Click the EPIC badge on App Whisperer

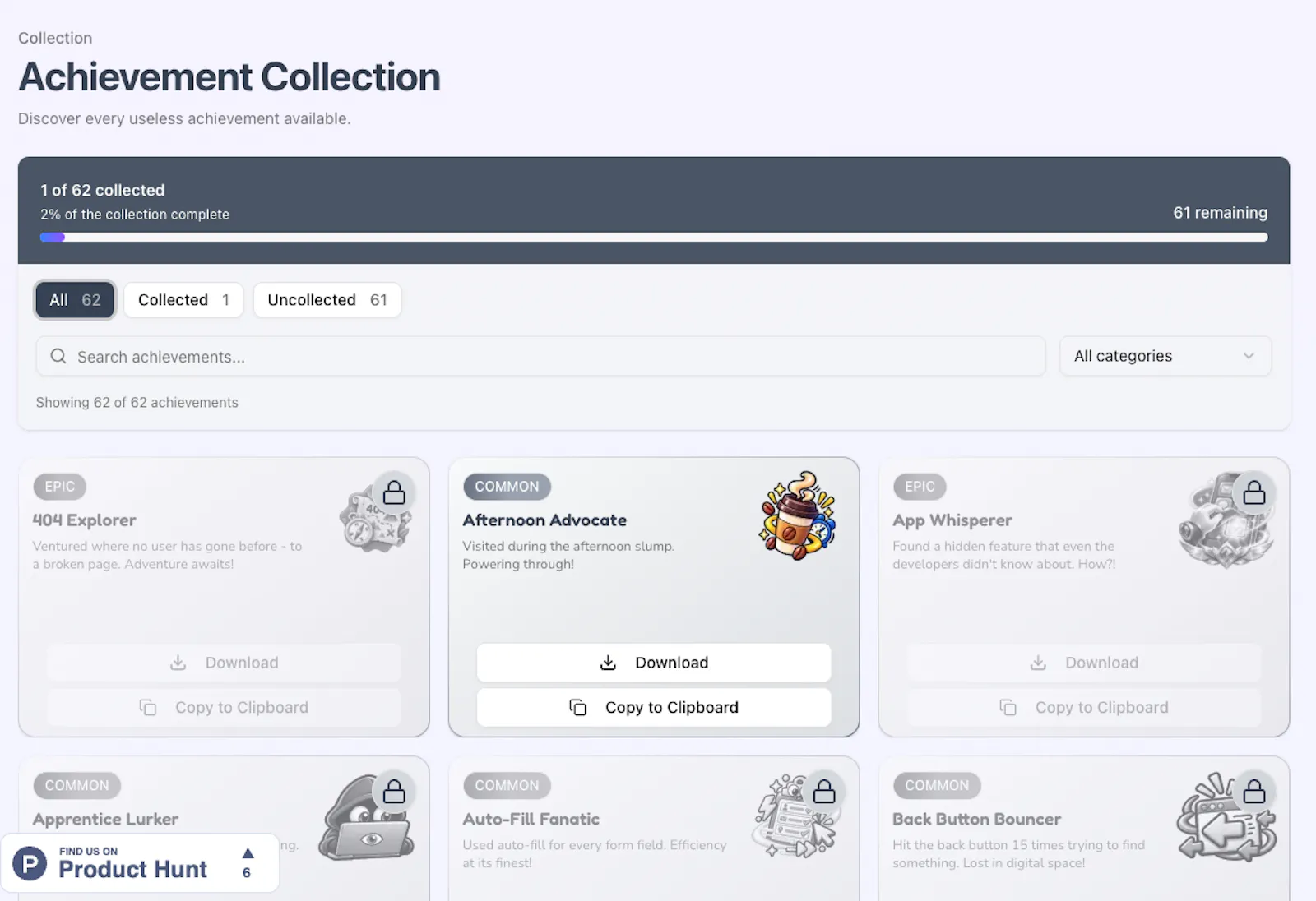click(920, 487)
